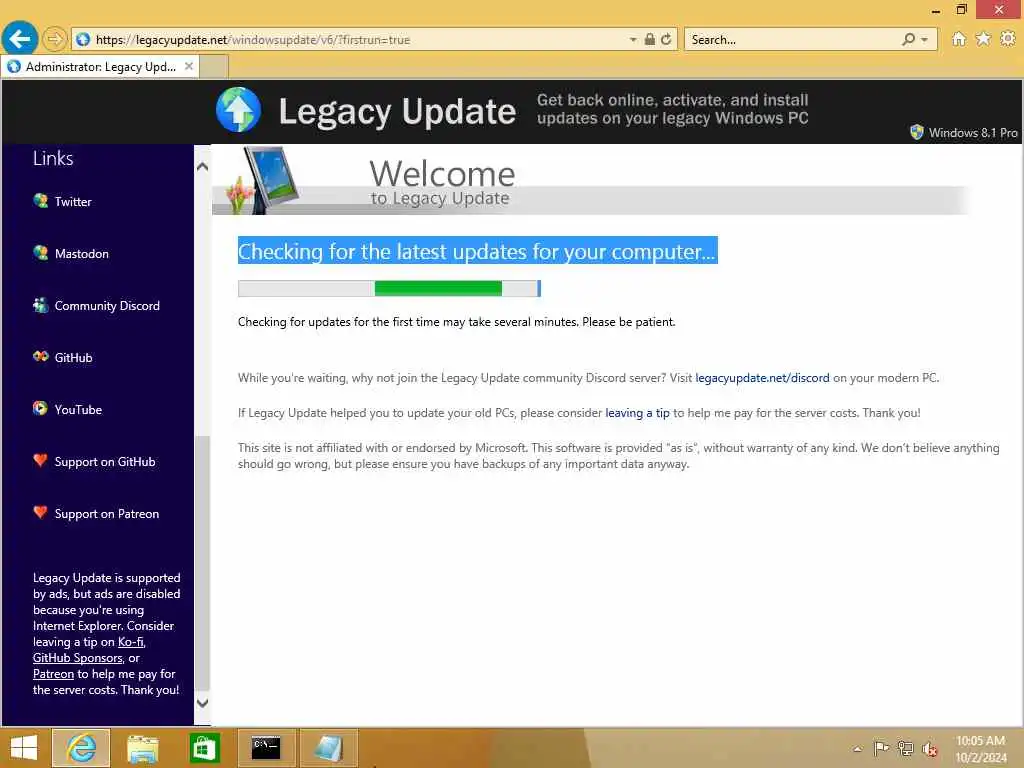
Task: Click the 'Checking for the latest updates' heading
Action: pos(477,251)
